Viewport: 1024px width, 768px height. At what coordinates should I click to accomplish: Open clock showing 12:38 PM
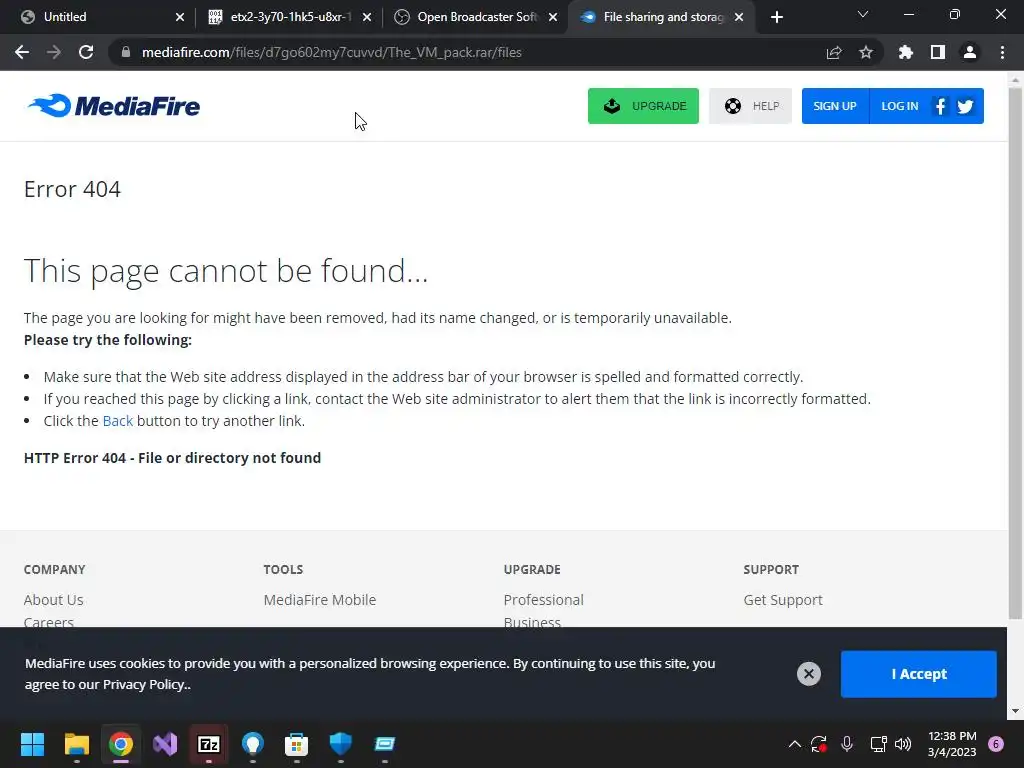[x=952, y=744]
